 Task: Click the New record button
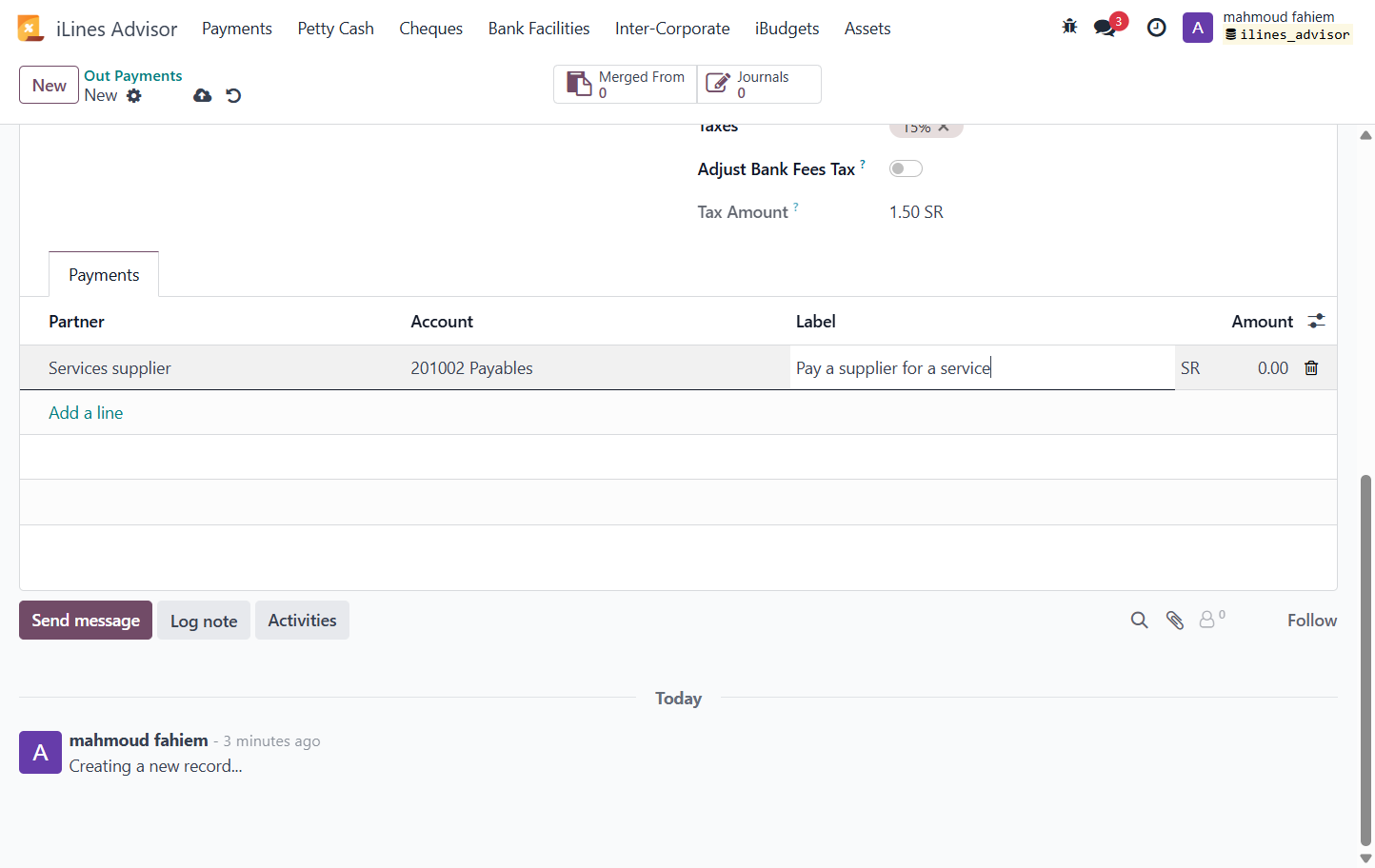(49, 85)
